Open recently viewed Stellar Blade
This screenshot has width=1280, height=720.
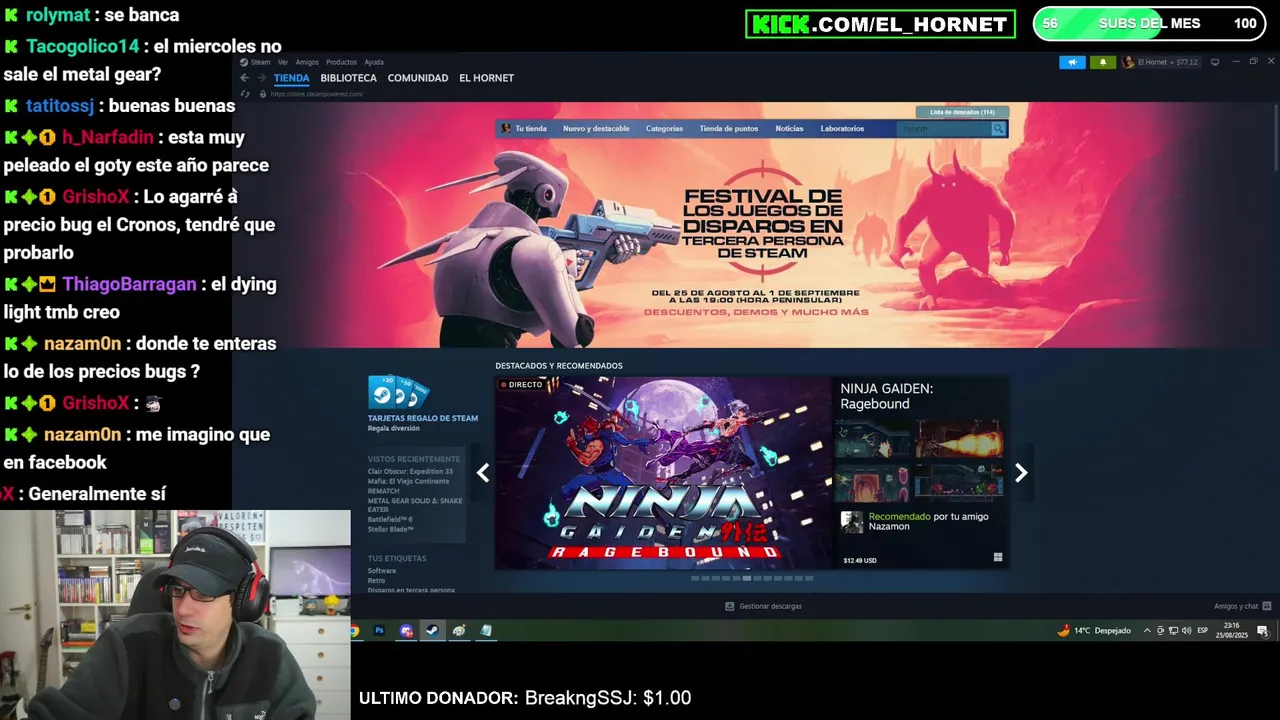tap(391, 529)
